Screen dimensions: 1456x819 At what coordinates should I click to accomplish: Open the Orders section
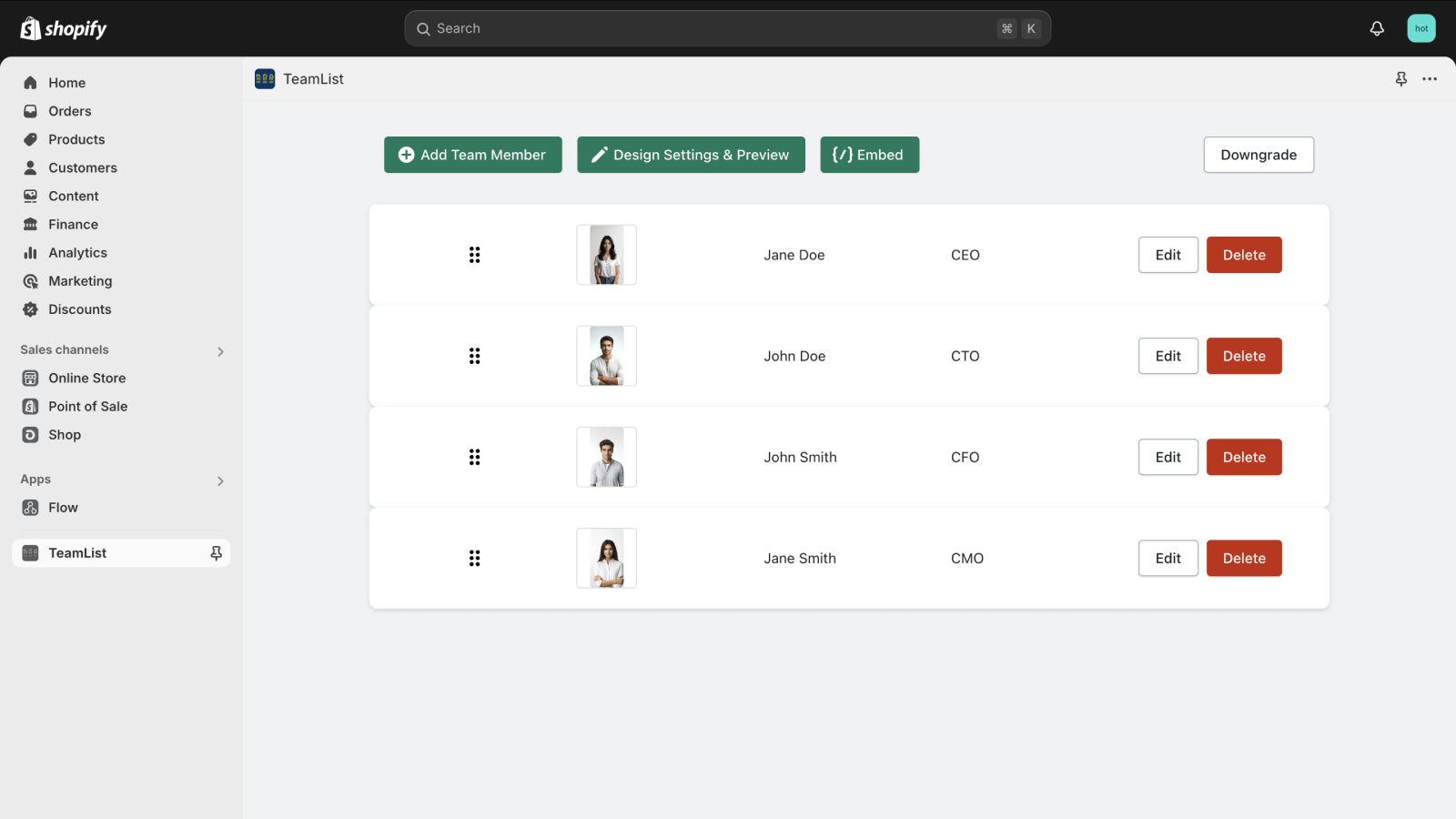point(69,111)
